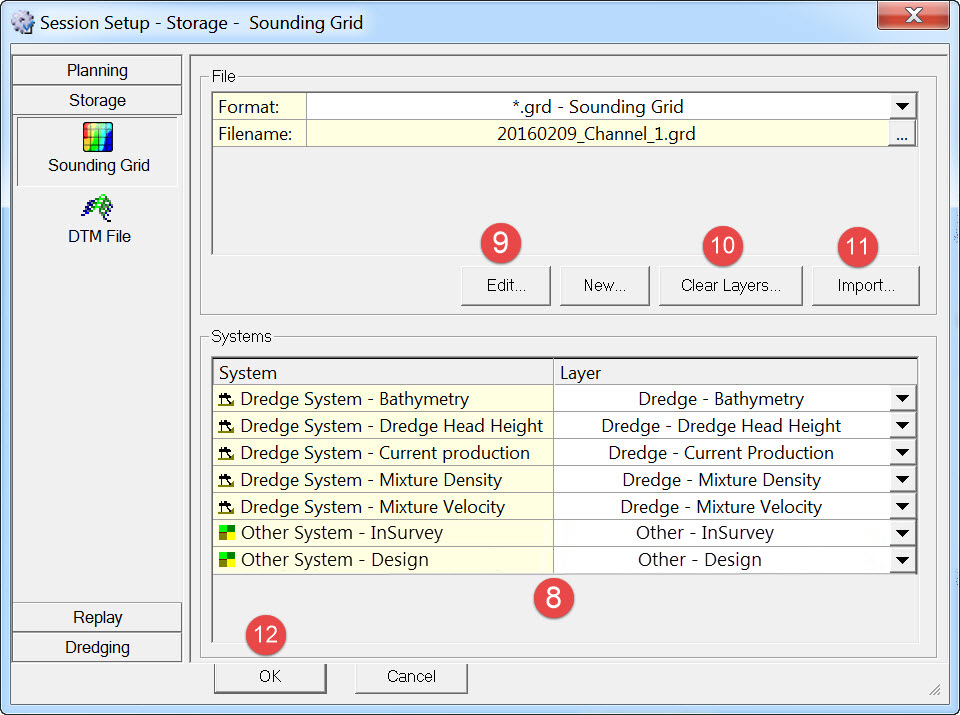Viewport: 960px width, 715px height.
Task: Click the Edit... button
Action: (506, 285)
